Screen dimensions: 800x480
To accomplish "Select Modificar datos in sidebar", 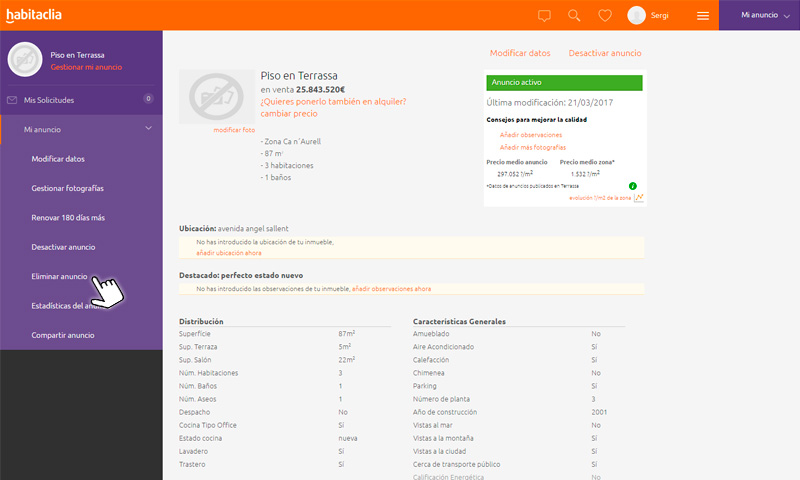I will tap(58, 159).
